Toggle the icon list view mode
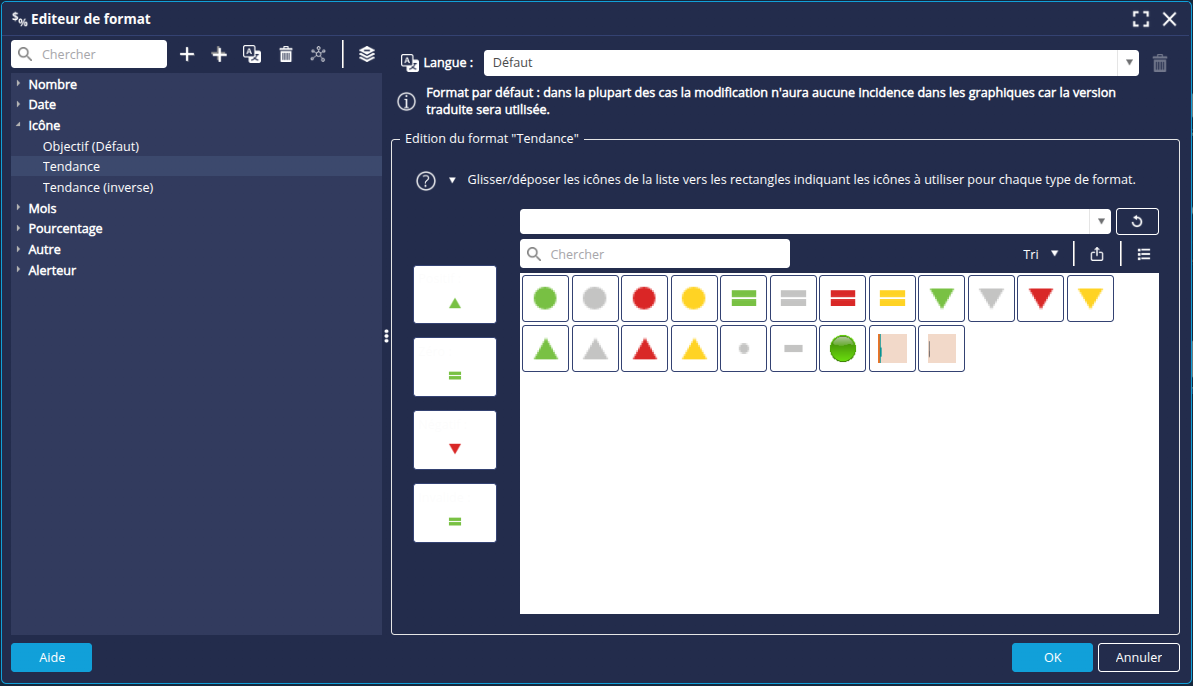 1144,254
